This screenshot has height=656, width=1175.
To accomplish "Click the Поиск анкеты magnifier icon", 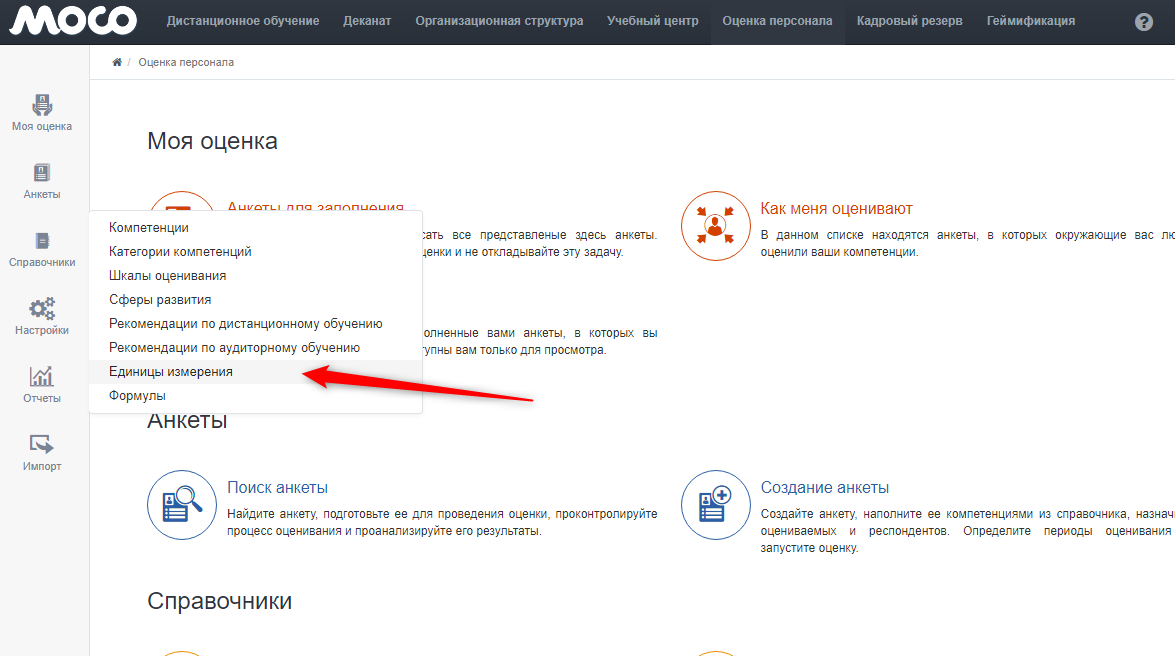I will (x=182, y=505).
